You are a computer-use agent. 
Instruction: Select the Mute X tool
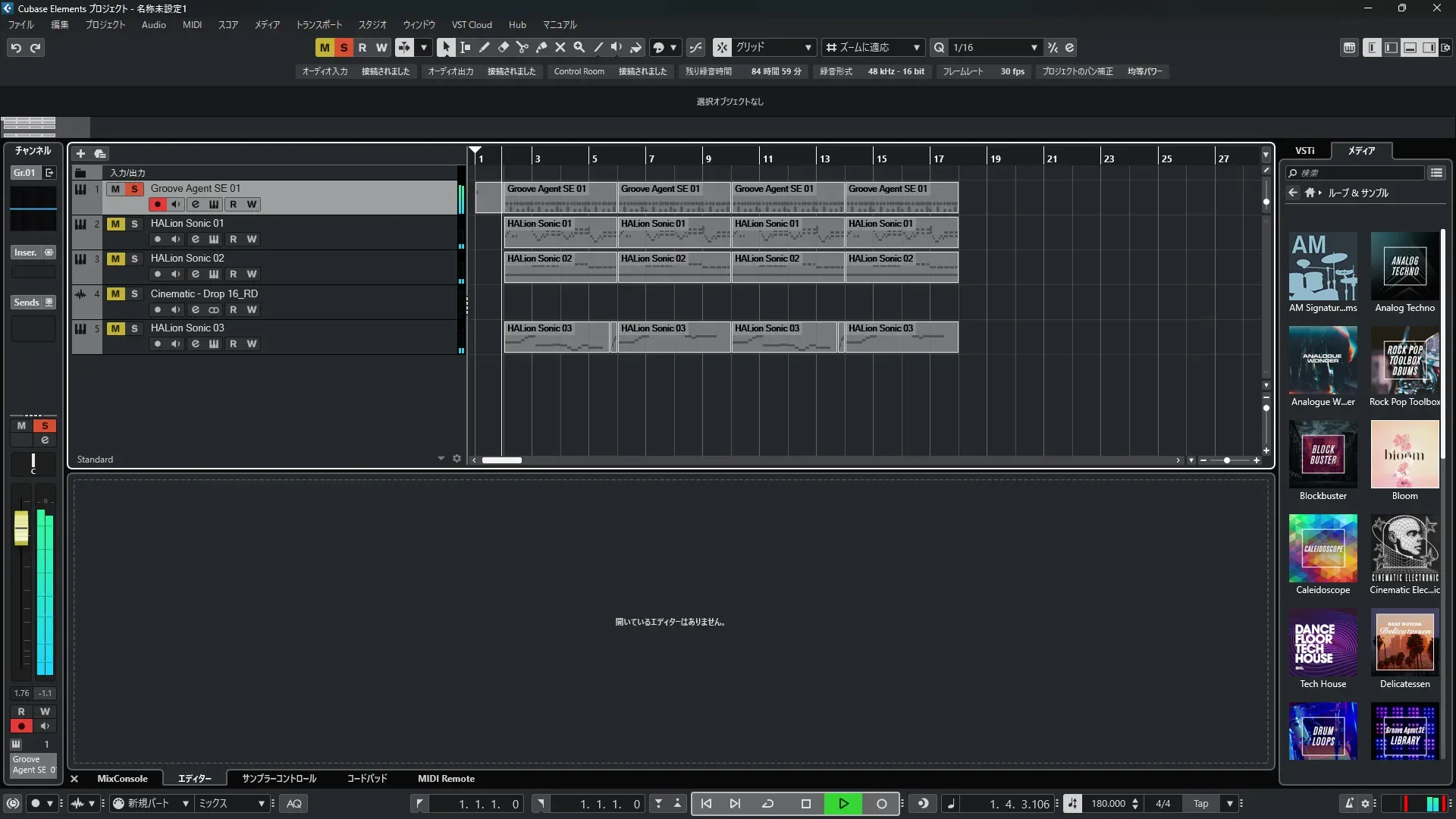[560, 47]
